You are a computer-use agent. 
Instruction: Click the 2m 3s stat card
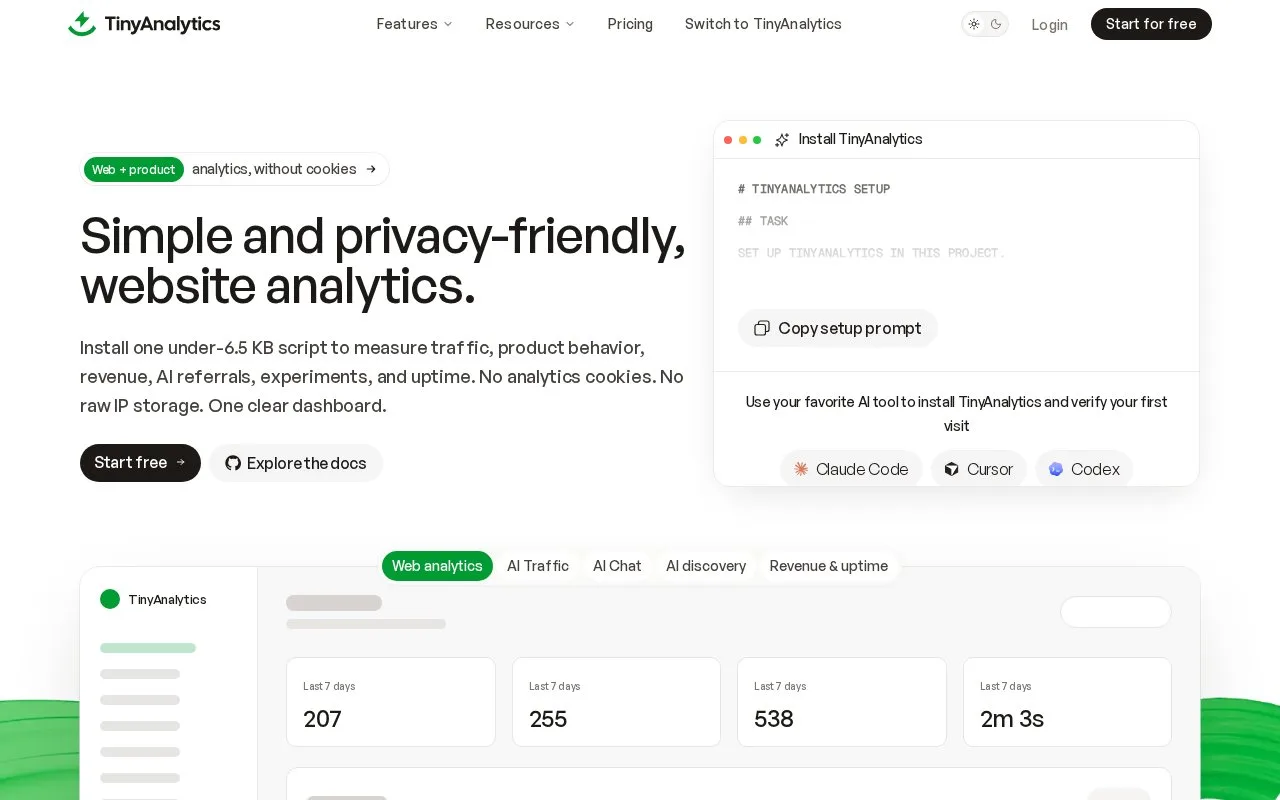(1067, 702)
